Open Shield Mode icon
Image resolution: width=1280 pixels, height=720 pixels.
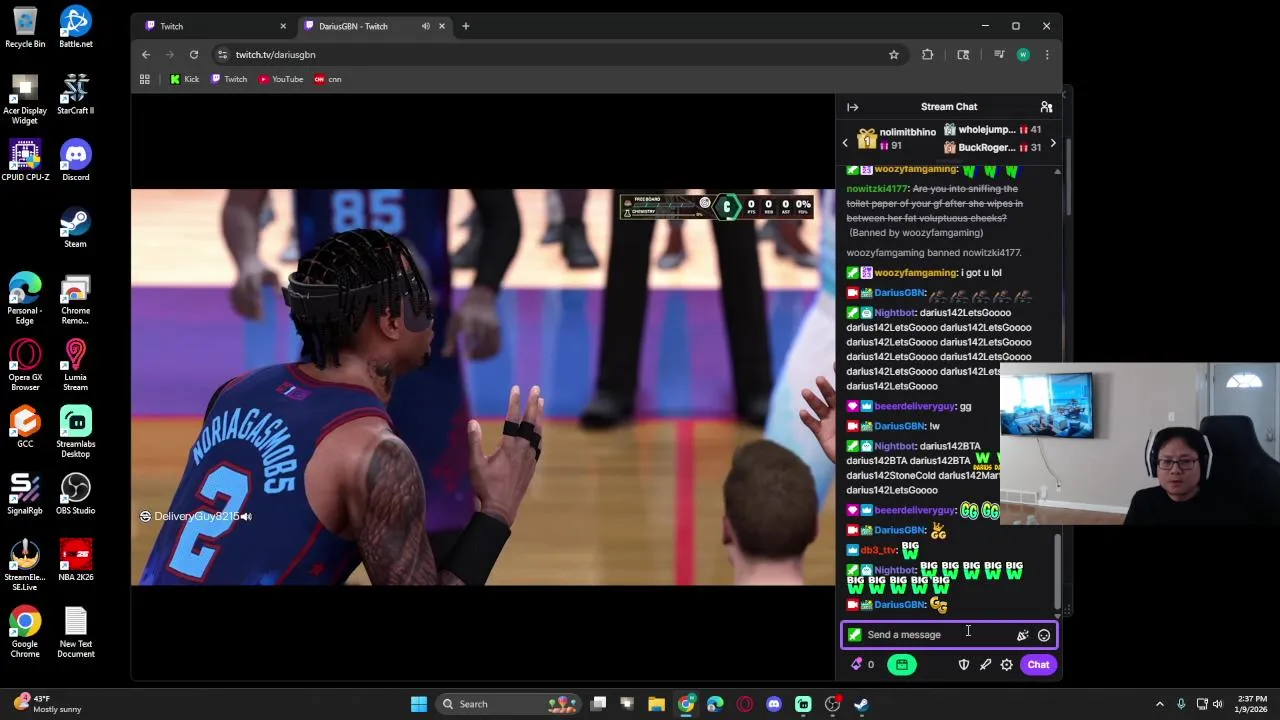click(964, 665)
